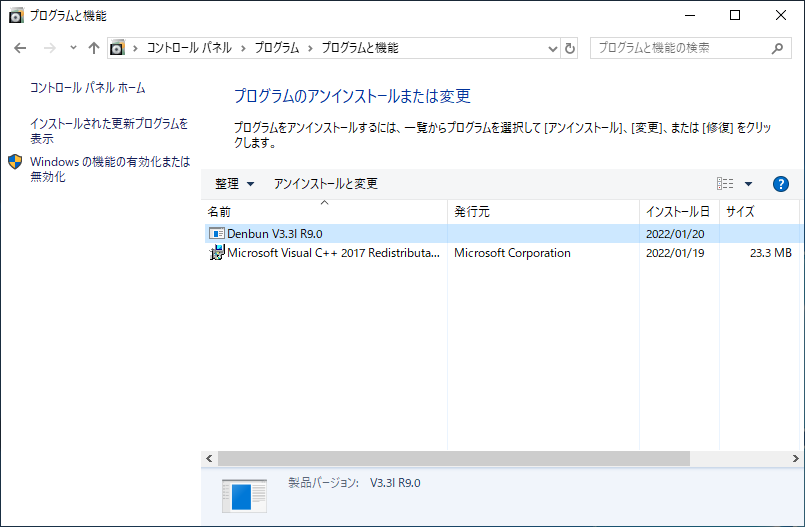Sort by インストール日 column header
The width and height of the screenshot is (805, 527).
click(x=679, y=211)
